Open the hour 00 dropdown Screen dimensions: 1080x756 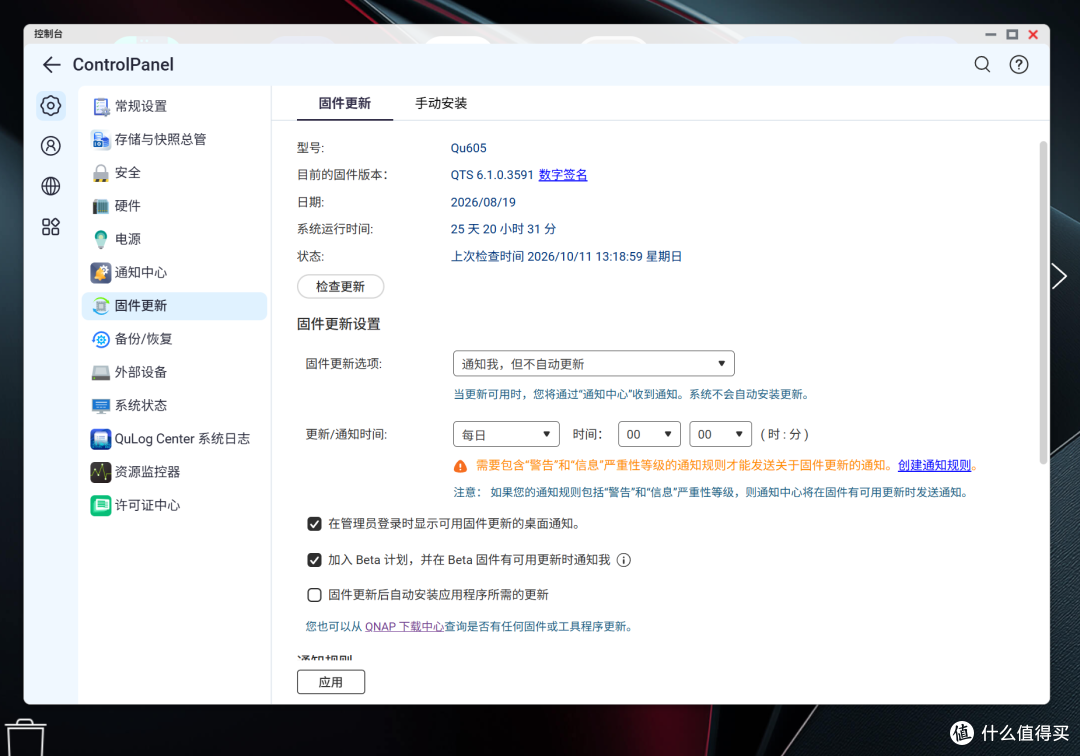coord(649,434)
